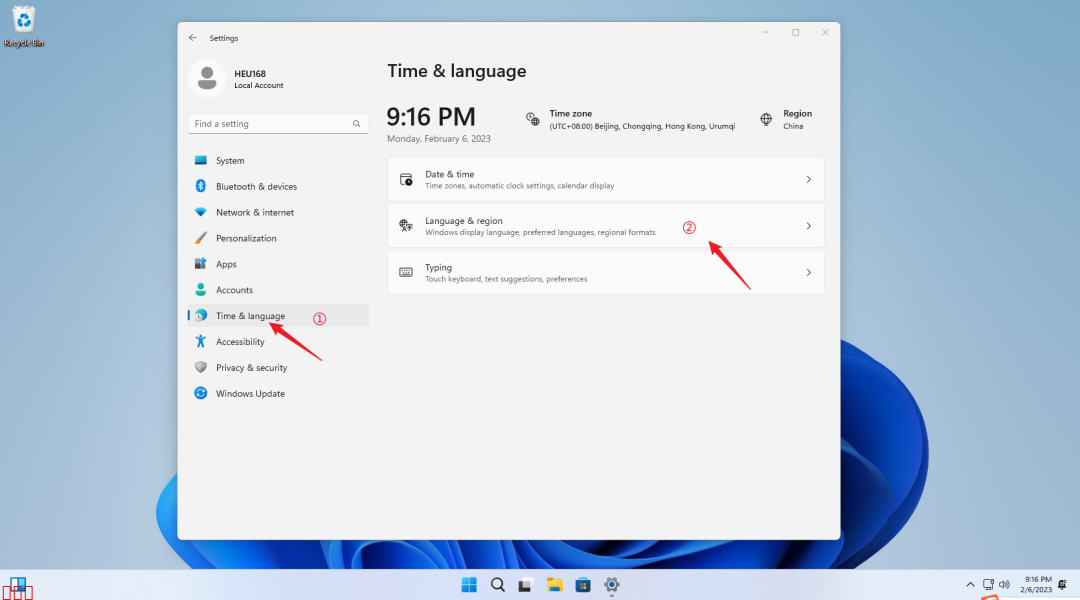Open Microsoft Store from the taskbar
The image size is (1080, 600).
pos(583,585)
